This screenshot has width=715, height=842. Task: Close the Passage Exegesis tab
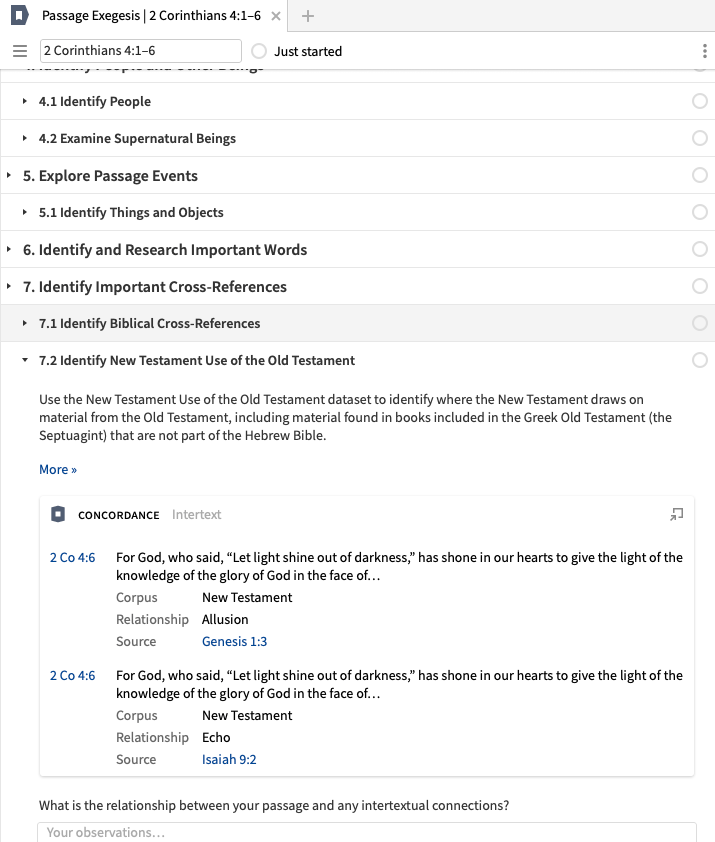[276, 16]
